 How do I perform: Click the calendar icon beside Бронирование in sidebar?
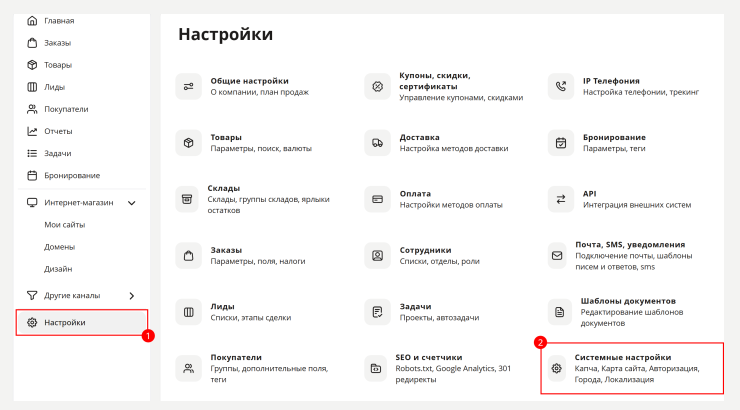click(32, 176)
